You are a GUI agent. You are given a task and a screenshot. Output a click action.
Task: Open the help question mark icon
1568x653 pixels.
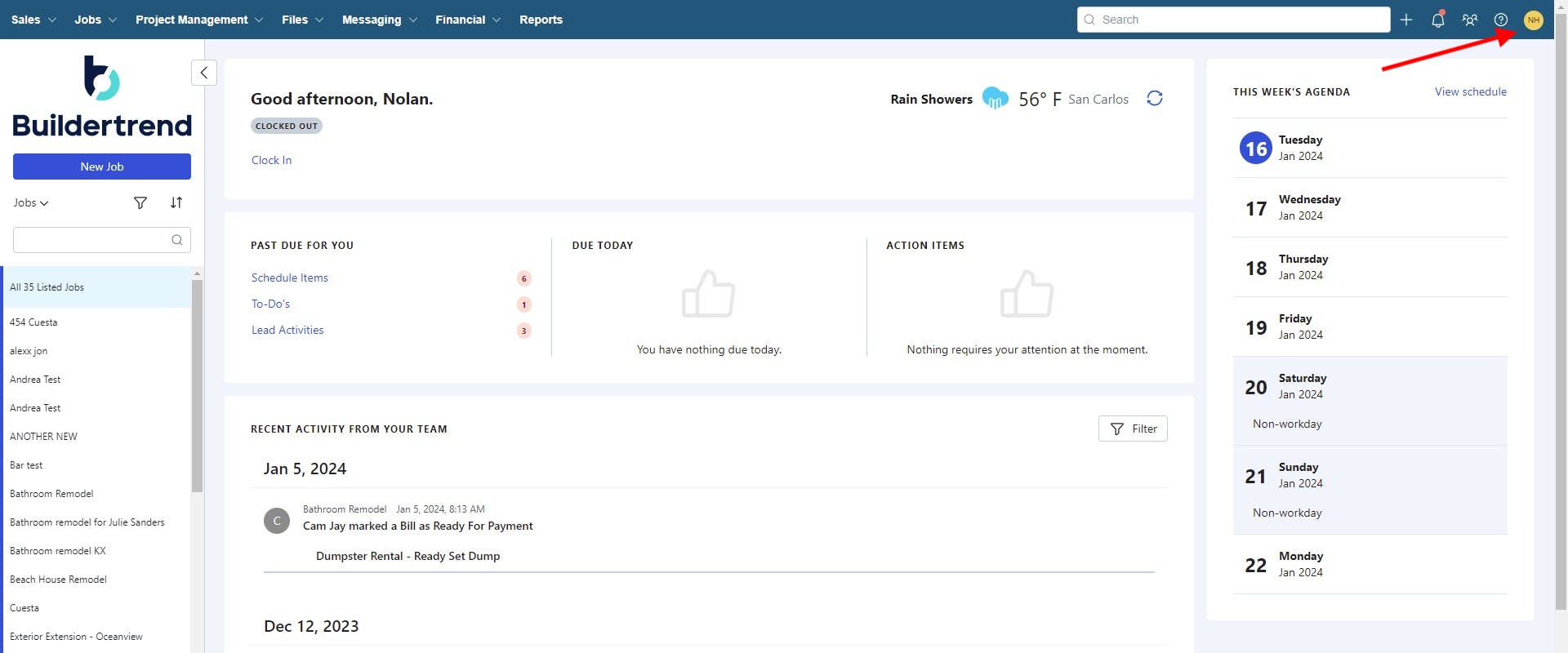click(x=1501, y=20)
